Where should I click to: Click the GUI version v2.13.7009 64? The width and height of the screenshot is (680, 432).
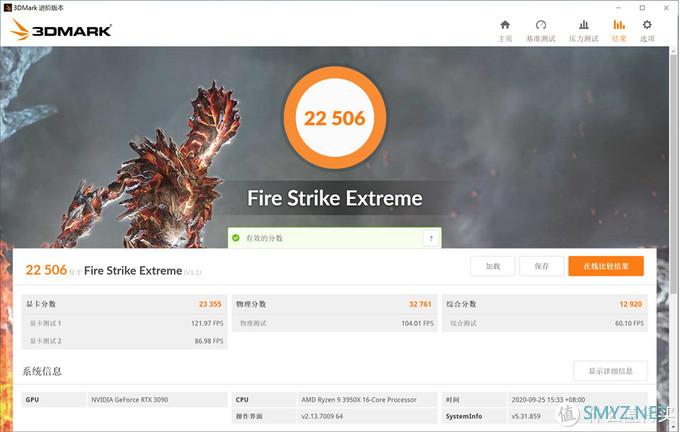tap(322, 416)
